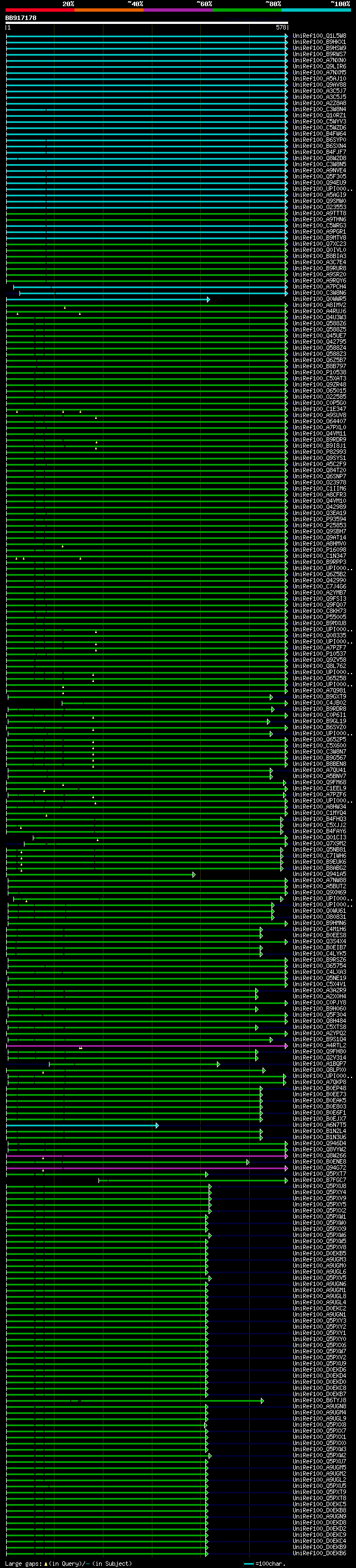Select the UniRef100_Q08335 label

(319, 635)
